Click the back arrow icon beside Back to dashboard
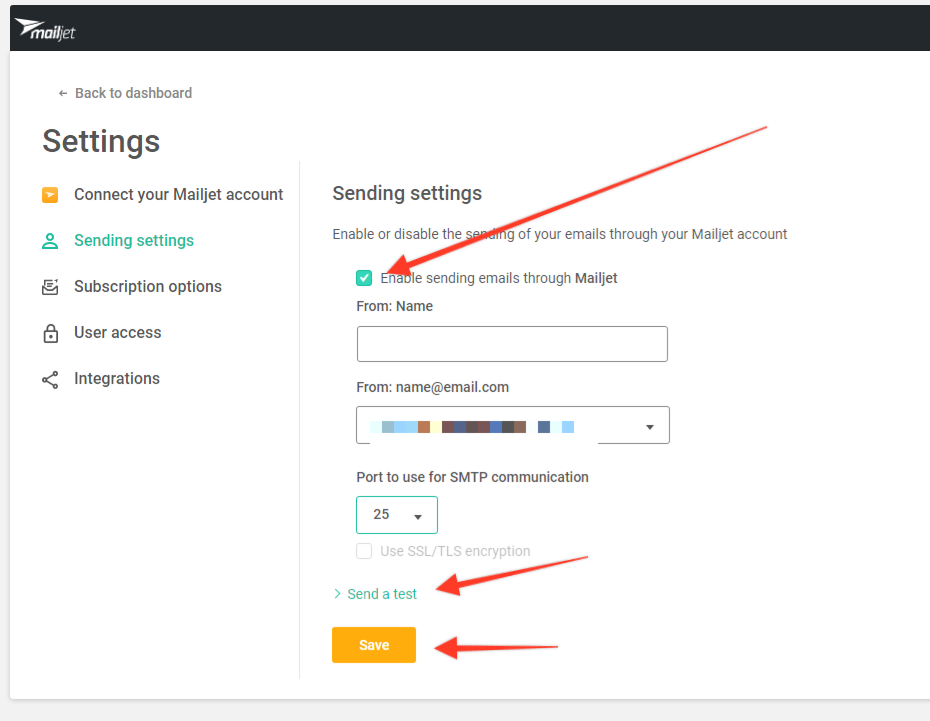This screenshot has width=930, height=721. (x=63, y=94)
